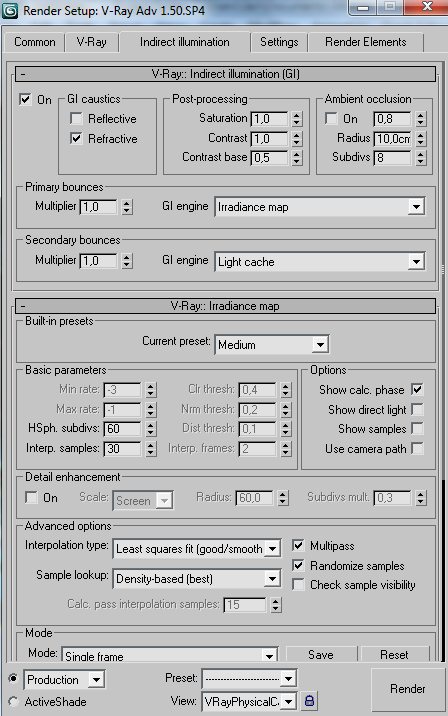448x716 pixels.
Task: Open the Production mode dropdown
Action: [64, 679]
